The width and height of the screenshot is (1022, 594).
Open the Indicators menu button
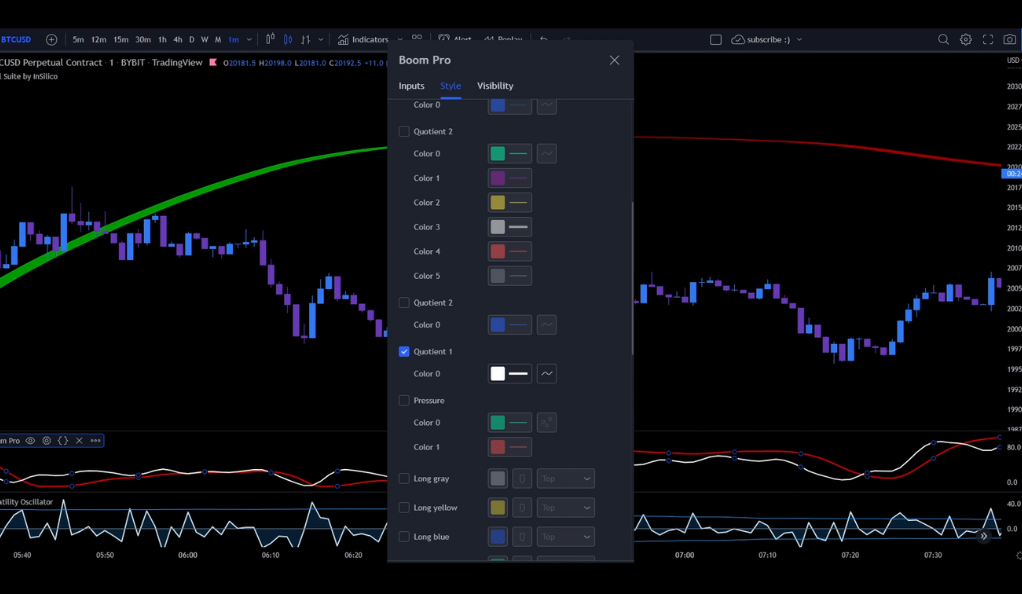(364, 40)
